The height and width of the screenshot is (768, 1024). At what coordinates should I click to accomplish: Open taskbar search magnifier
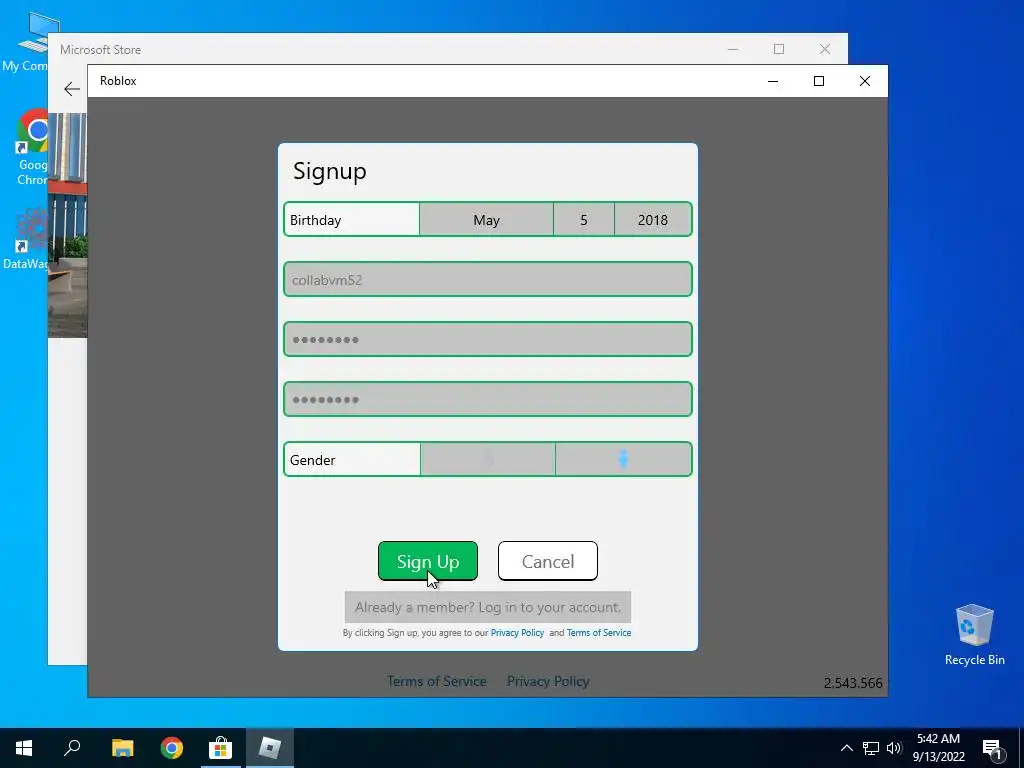point(72,748)
